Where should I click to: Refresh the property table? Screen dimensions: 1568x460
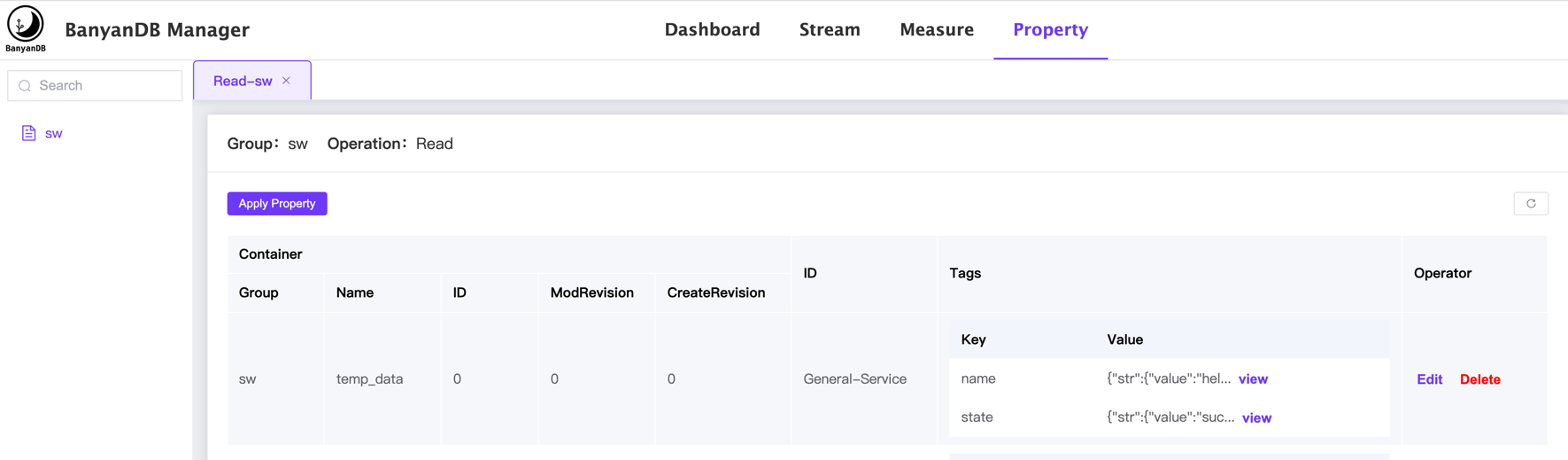(x=1530, y=204)
